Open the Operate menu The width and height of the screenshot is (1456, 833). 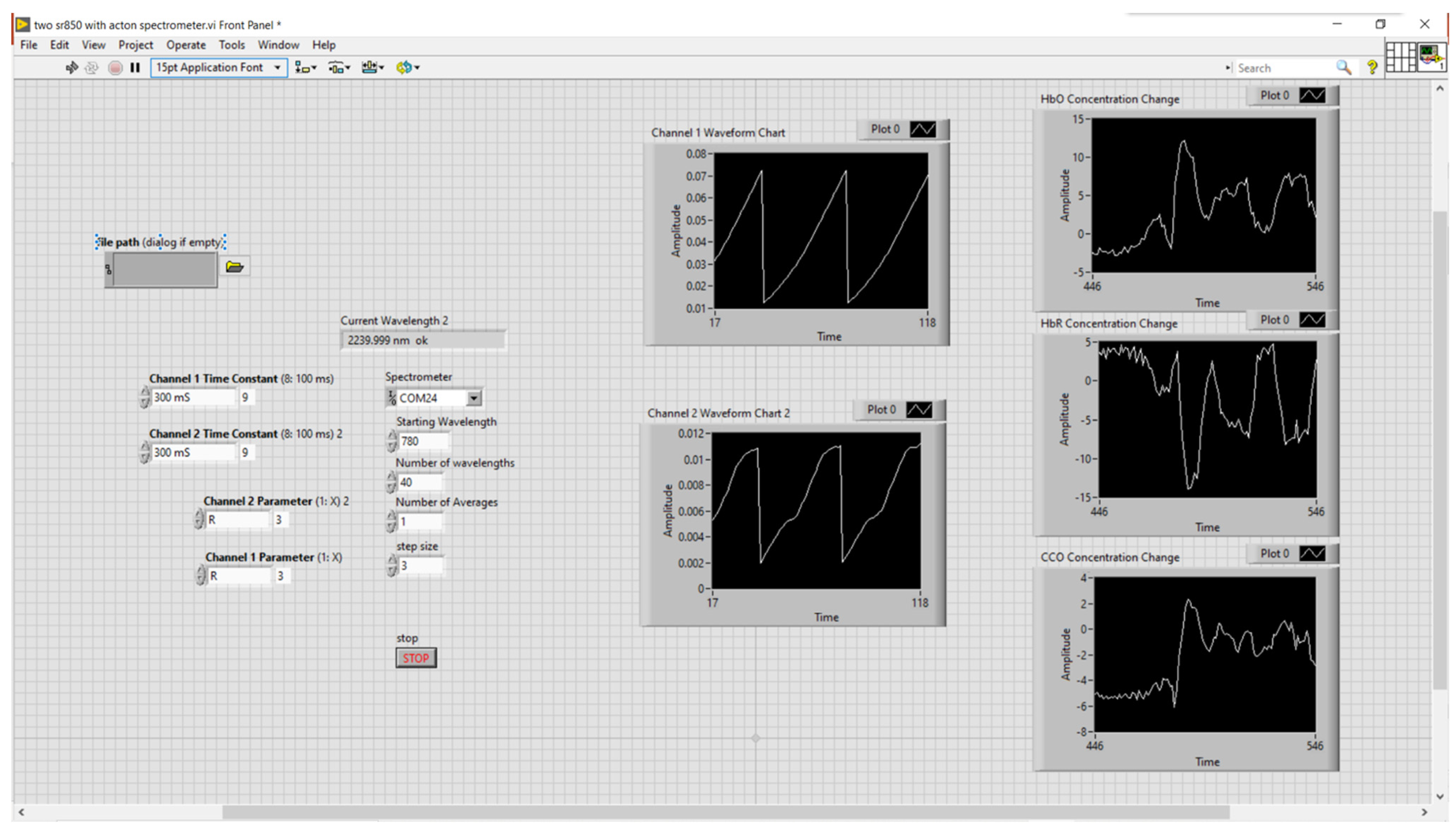(x=186, y=45)
